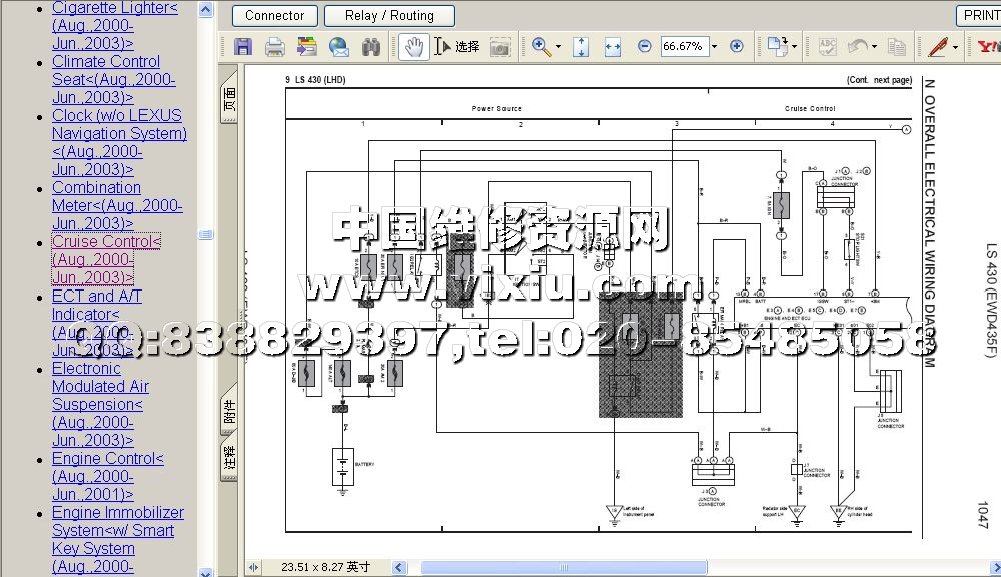
Task: Click the document horizontal scrollbar thumb
Action: pyautogui.click(x=564, y=567)
